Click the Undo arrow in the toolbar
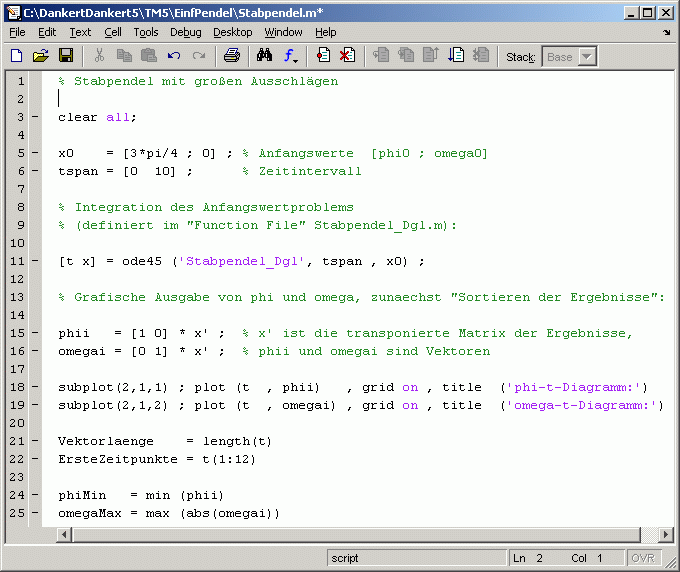Screen dimensions: 680x572 coord(175,56)
